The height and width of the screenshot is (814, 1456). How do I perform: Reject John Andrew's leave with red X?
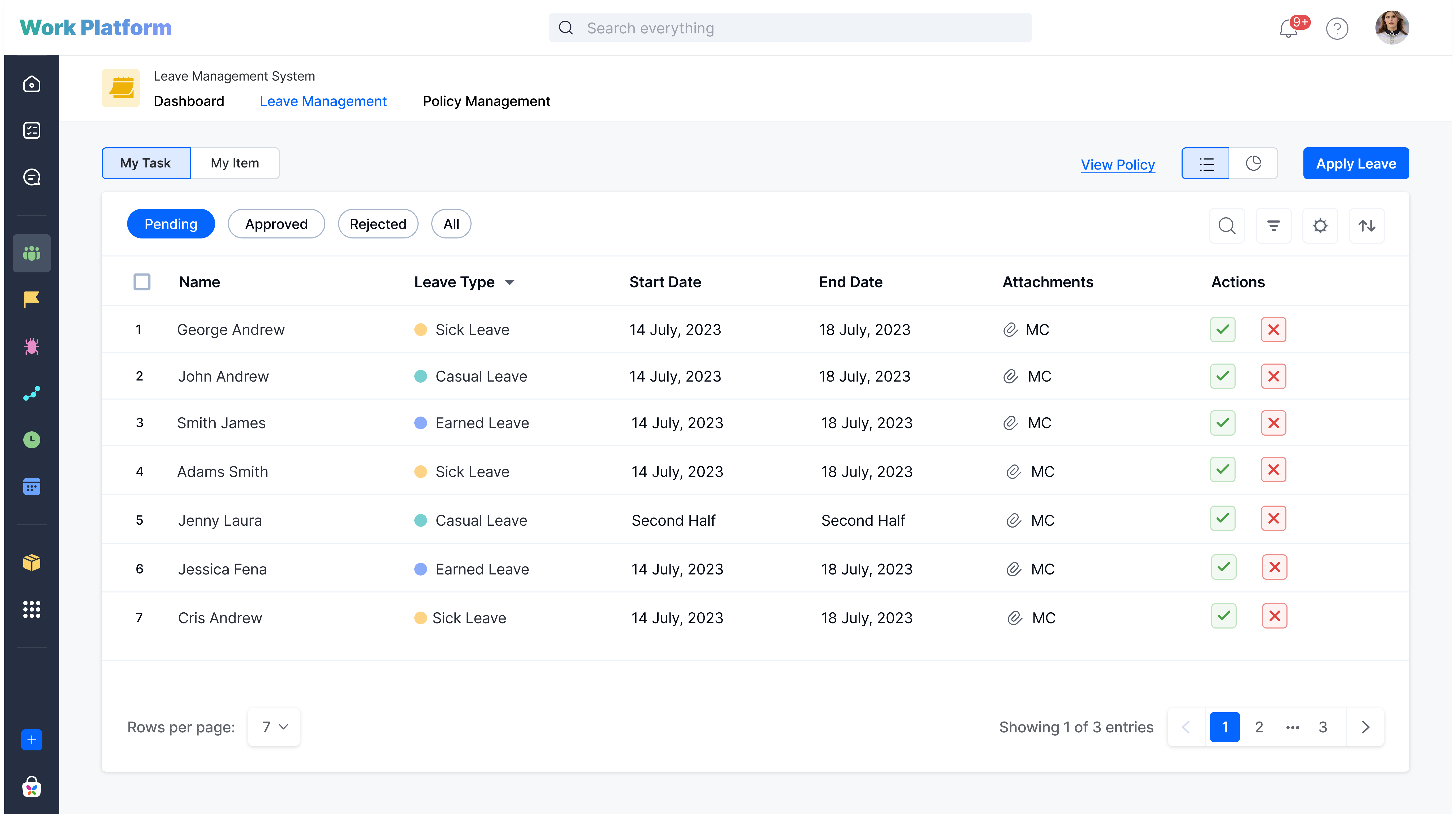click(x=1273, y=377)
